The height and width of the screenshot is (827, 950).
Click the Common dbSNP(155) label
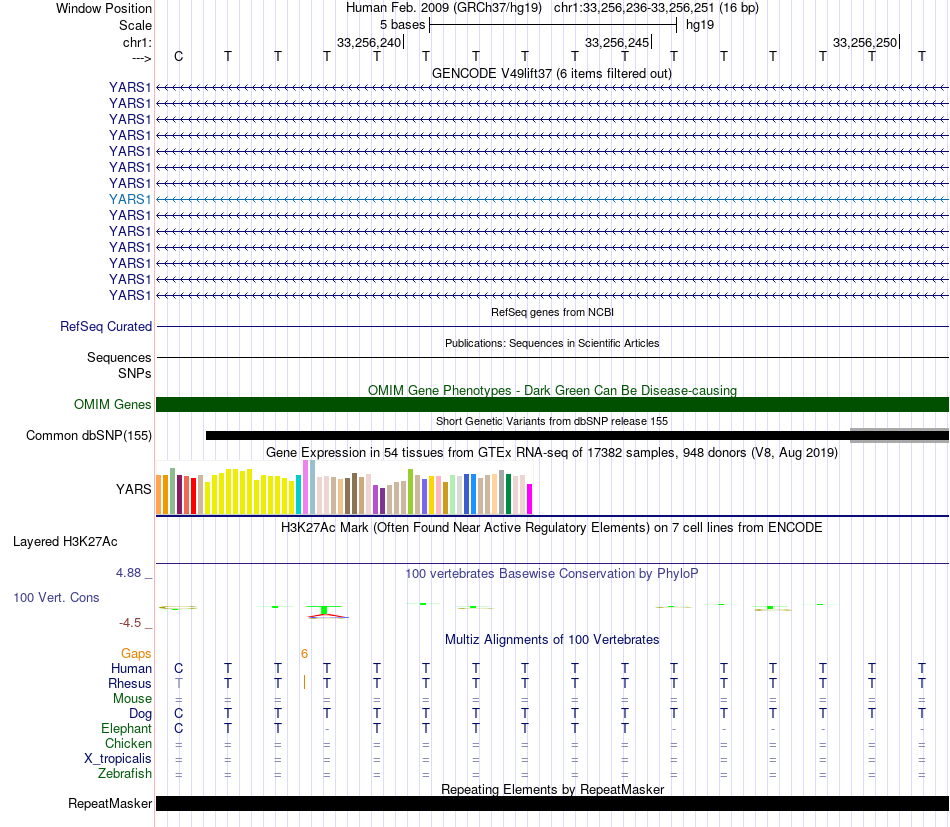pyautogui.click(x=89, y=436)
